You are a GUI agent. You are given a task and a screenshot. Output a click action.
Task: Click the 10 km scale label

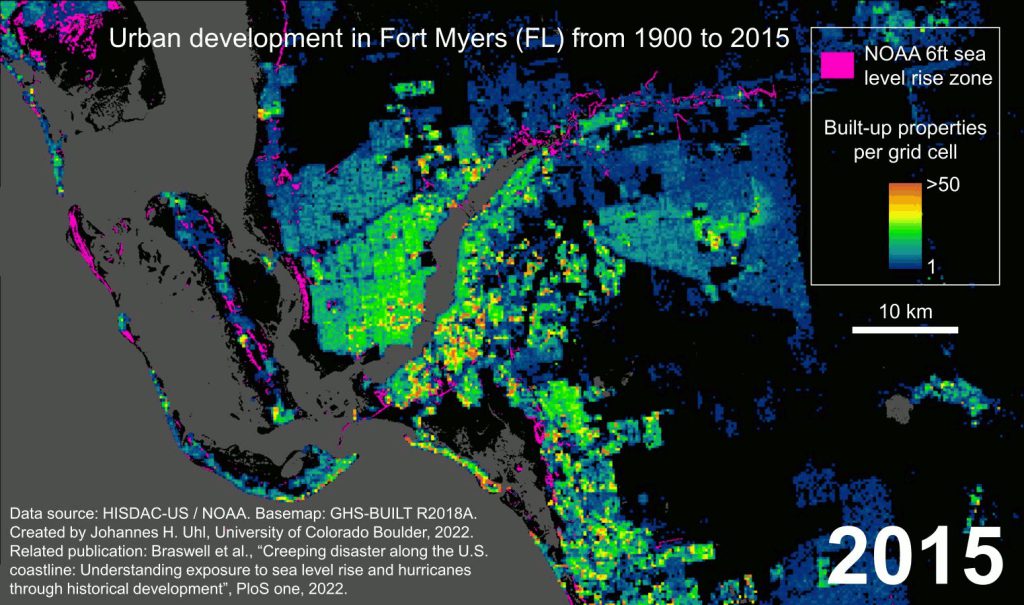(905, 311)
